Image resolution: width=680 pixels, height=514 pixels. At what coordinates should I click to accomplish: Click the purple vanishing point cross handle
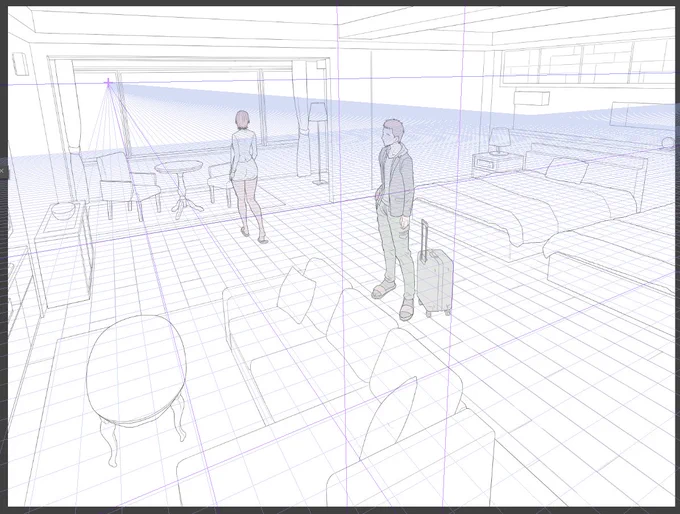108,82
